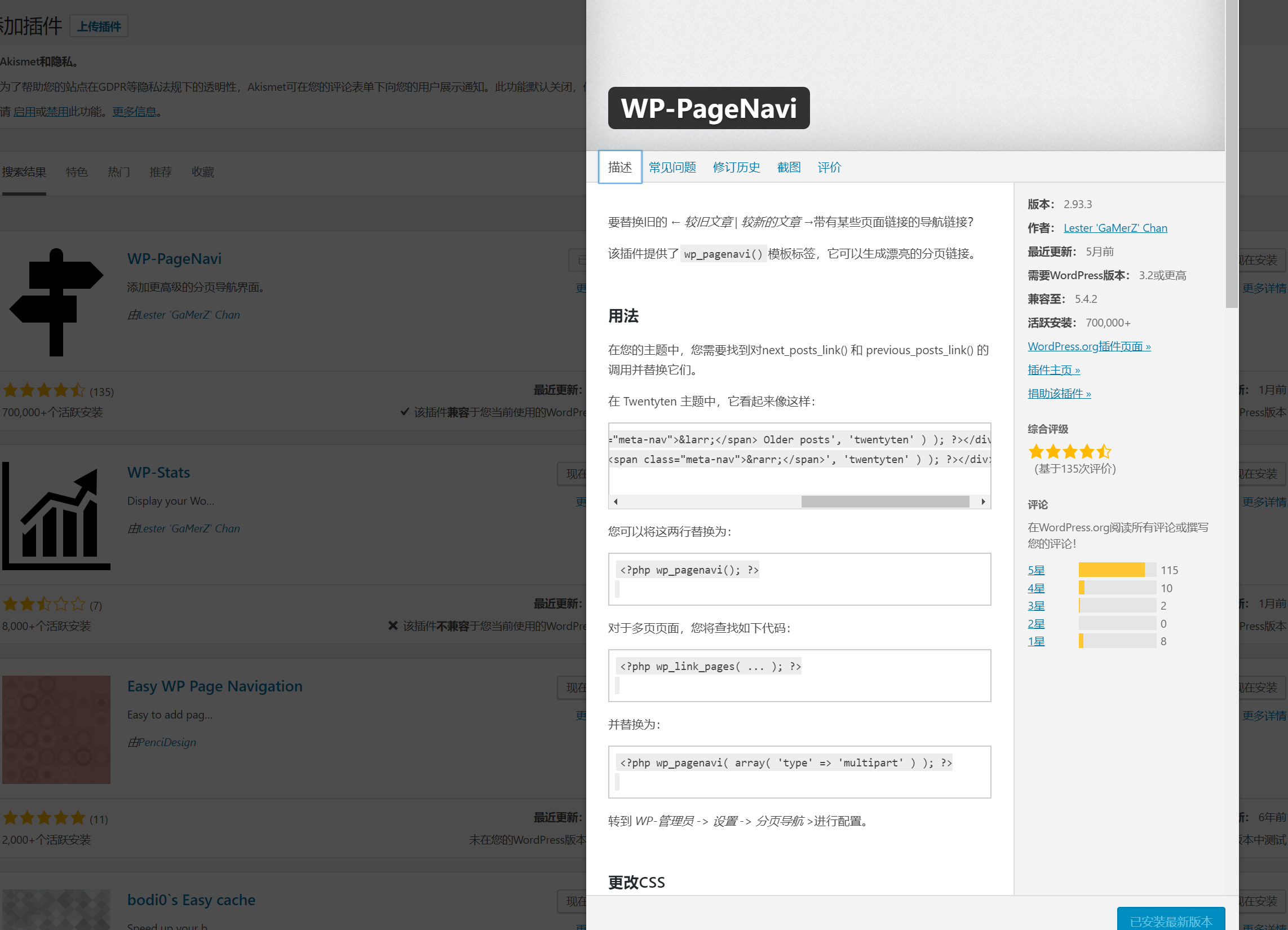Click the horizontal scrollbar of the code box
The width and height of the screenshot is (1288, 930).
pyautogui.click(x=885, y=501)
